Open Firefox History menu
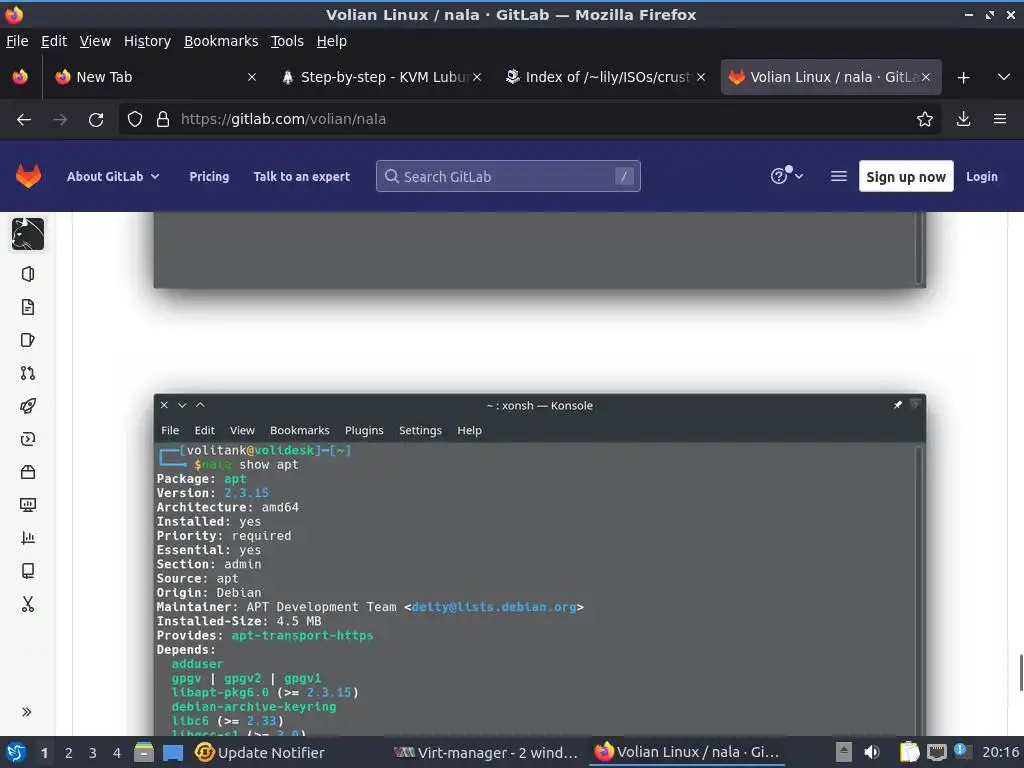The image size is (1024, 768). pyautogui.click(x=147, y=41)
